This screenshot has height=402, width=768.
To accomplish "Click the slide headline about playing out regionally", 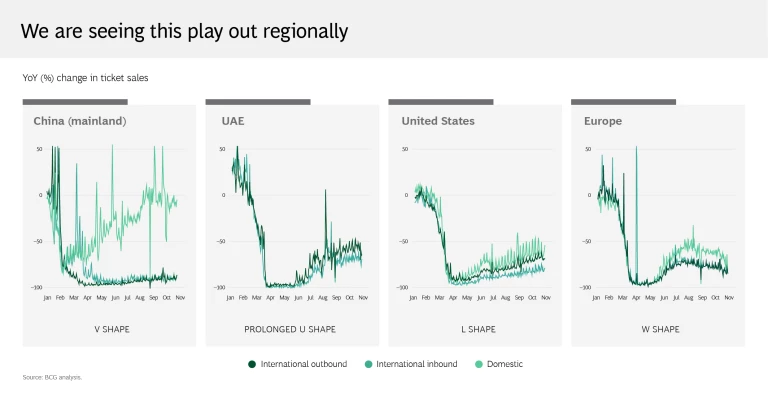I will coord(185,31).
